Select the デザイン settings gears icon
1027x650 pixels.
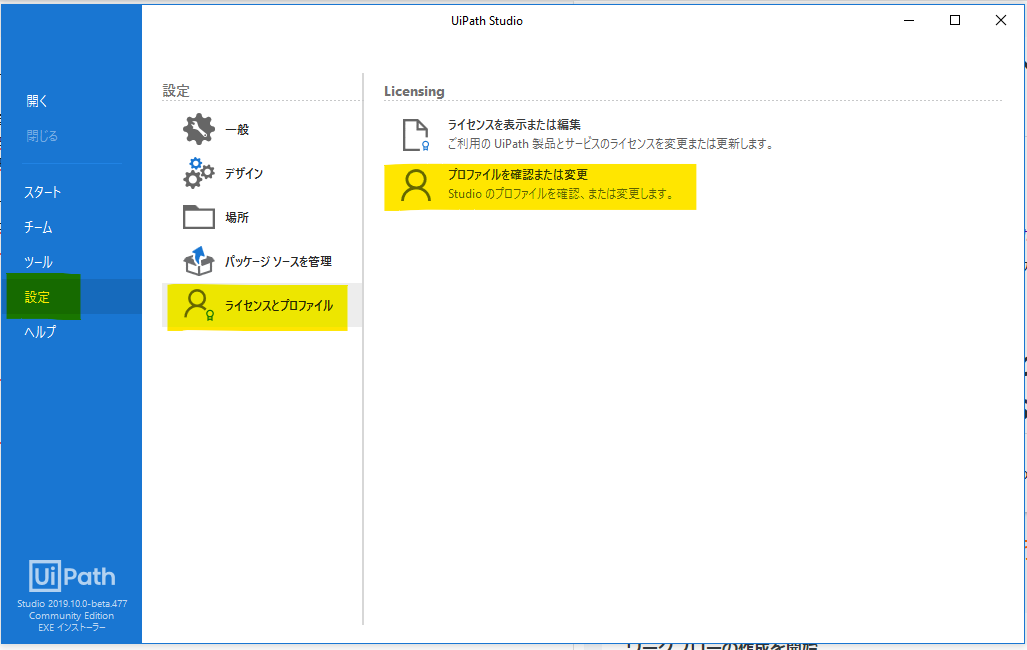pyautogui.click(x=196, y=173)
